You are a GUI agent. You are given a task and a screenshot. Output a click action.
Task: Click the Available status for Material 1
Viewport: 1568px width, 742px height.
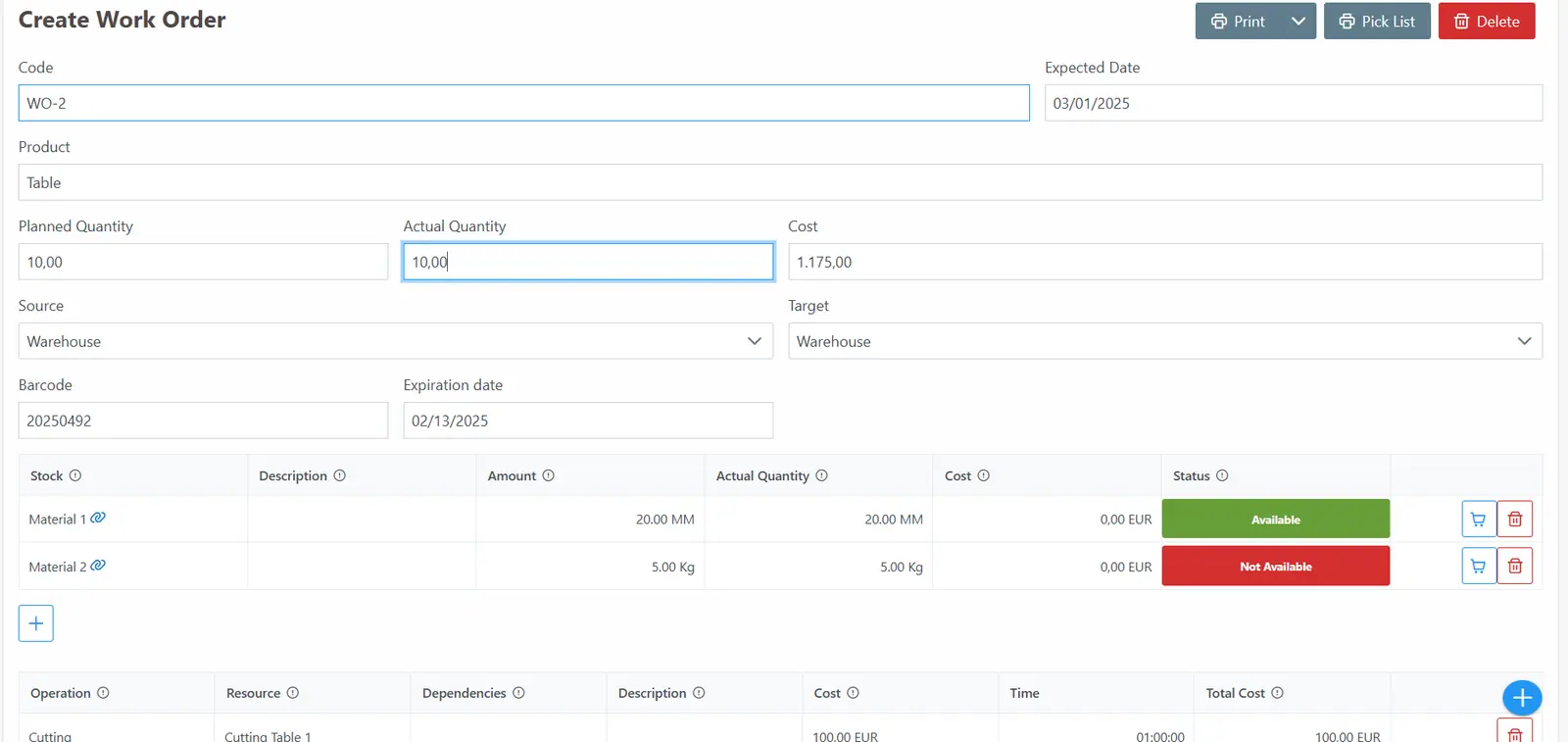pyautogui.click(x=1276, y=519)
